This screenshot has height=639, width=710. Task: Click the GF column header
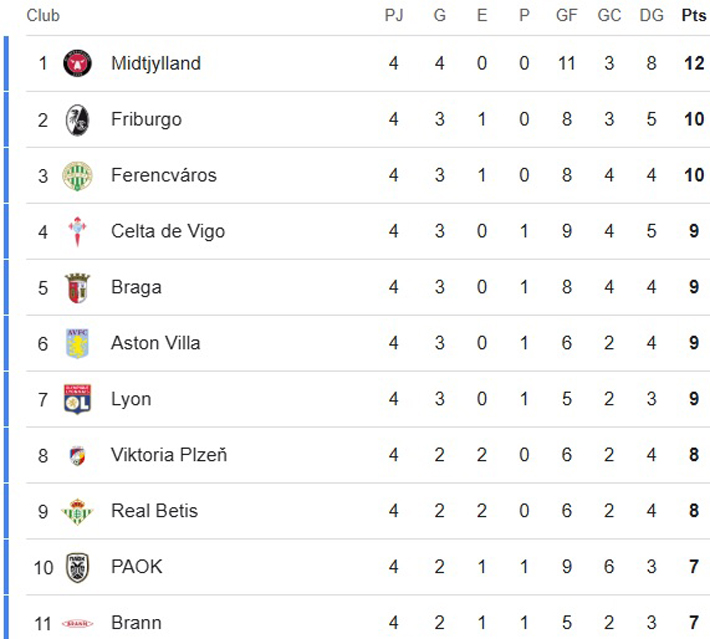point(567,16)
